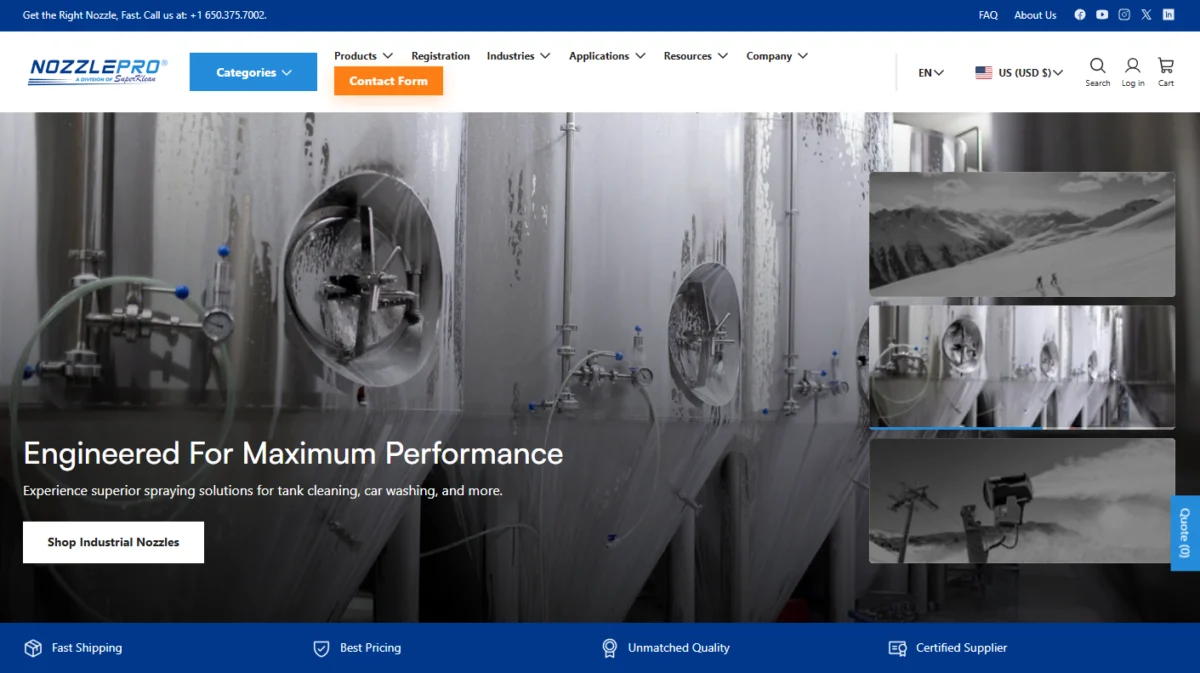Click the Shop Industrial Nozzles button

(x=113, y=541)
